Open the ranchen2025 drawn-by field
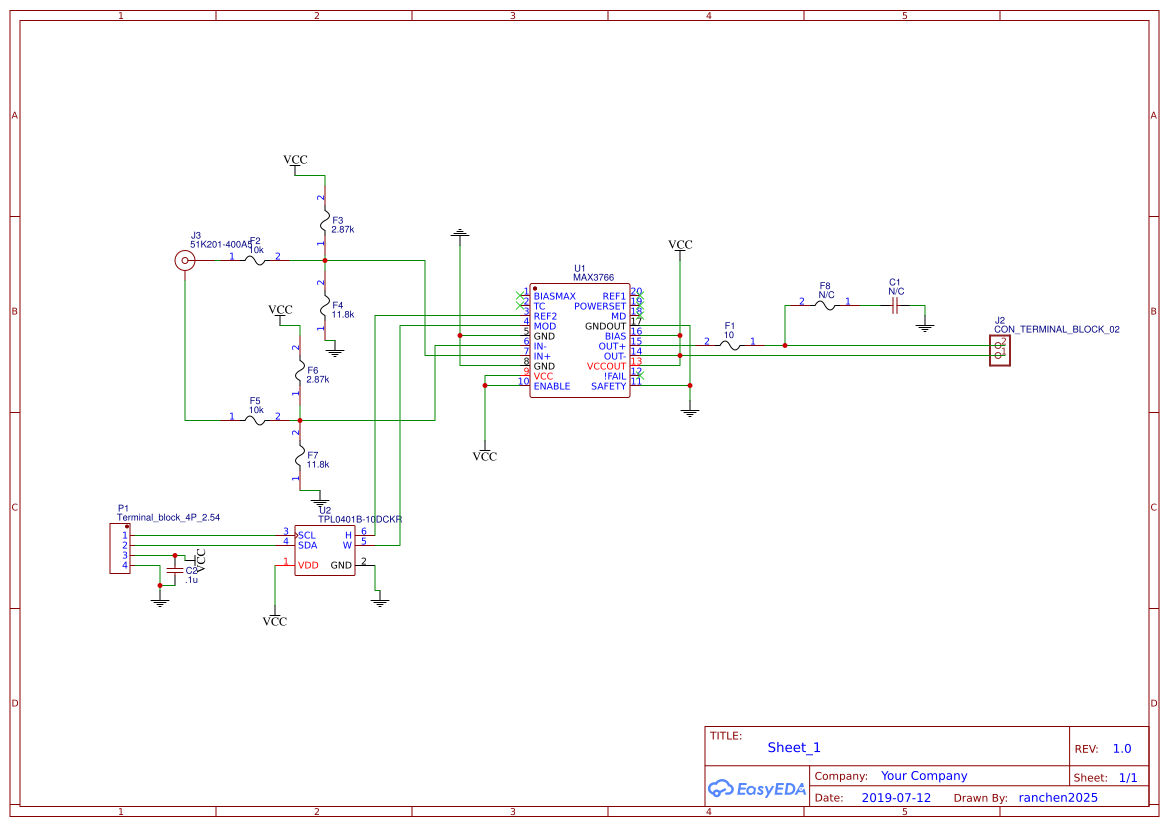 (1058, 797)
